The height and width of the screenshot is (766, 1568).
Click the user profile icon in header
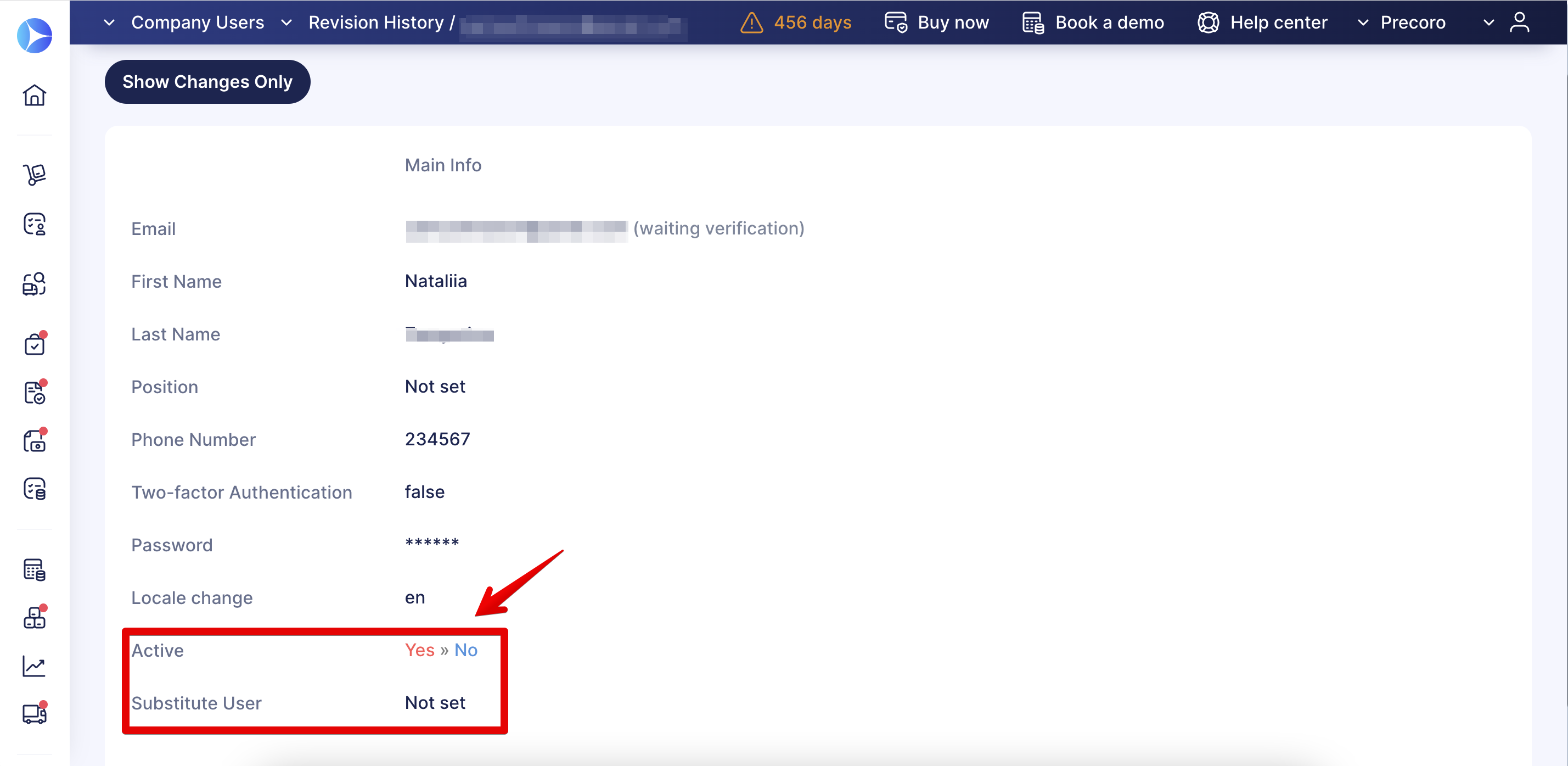[x=1519, y=23]
